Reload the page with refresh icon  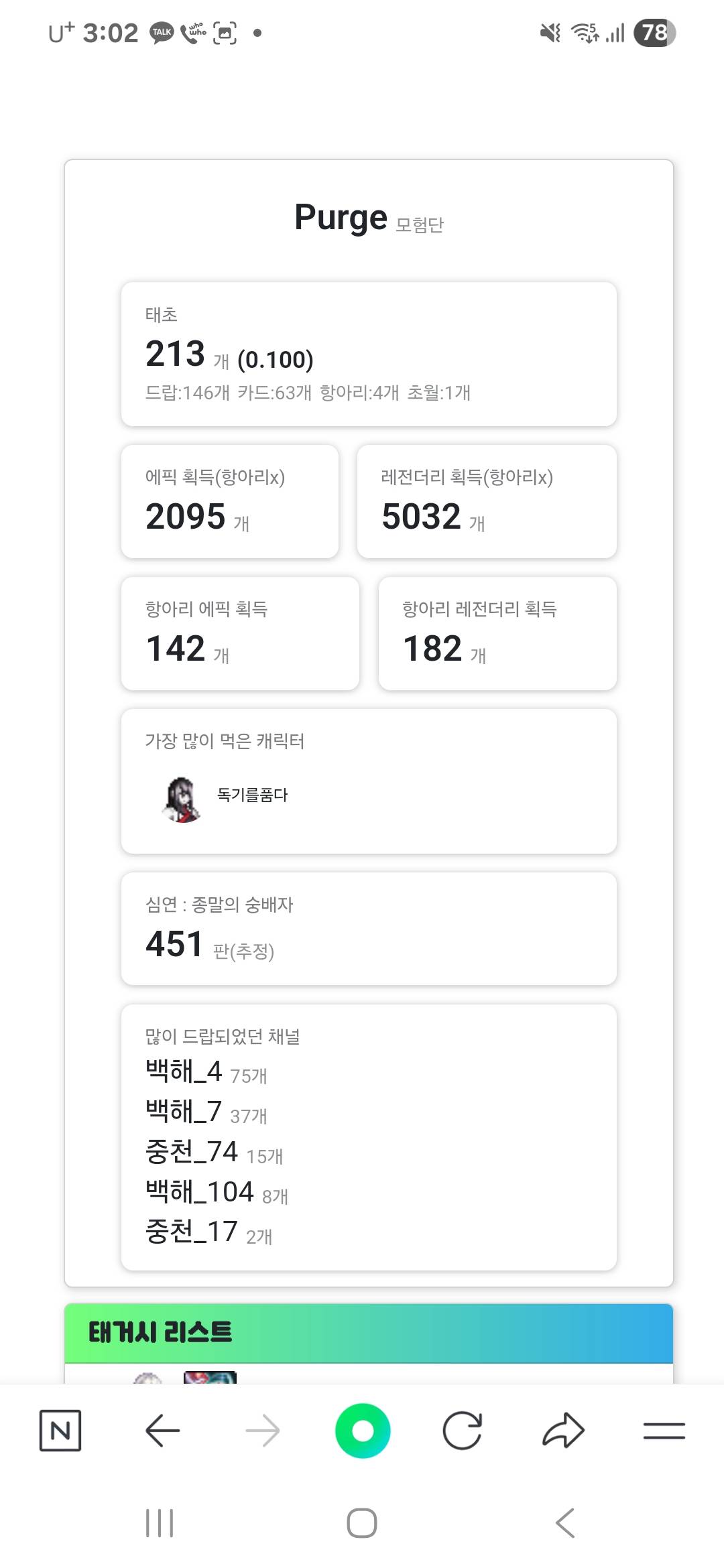point(463,1431)
